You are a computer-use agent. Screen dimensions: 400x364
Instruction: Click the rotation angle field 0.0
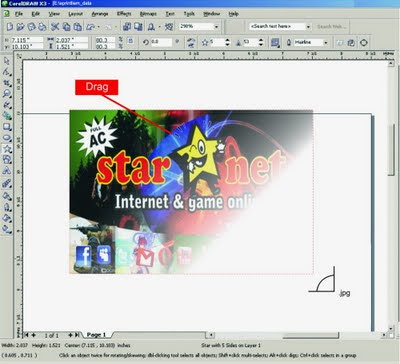[x=161, y=42]
